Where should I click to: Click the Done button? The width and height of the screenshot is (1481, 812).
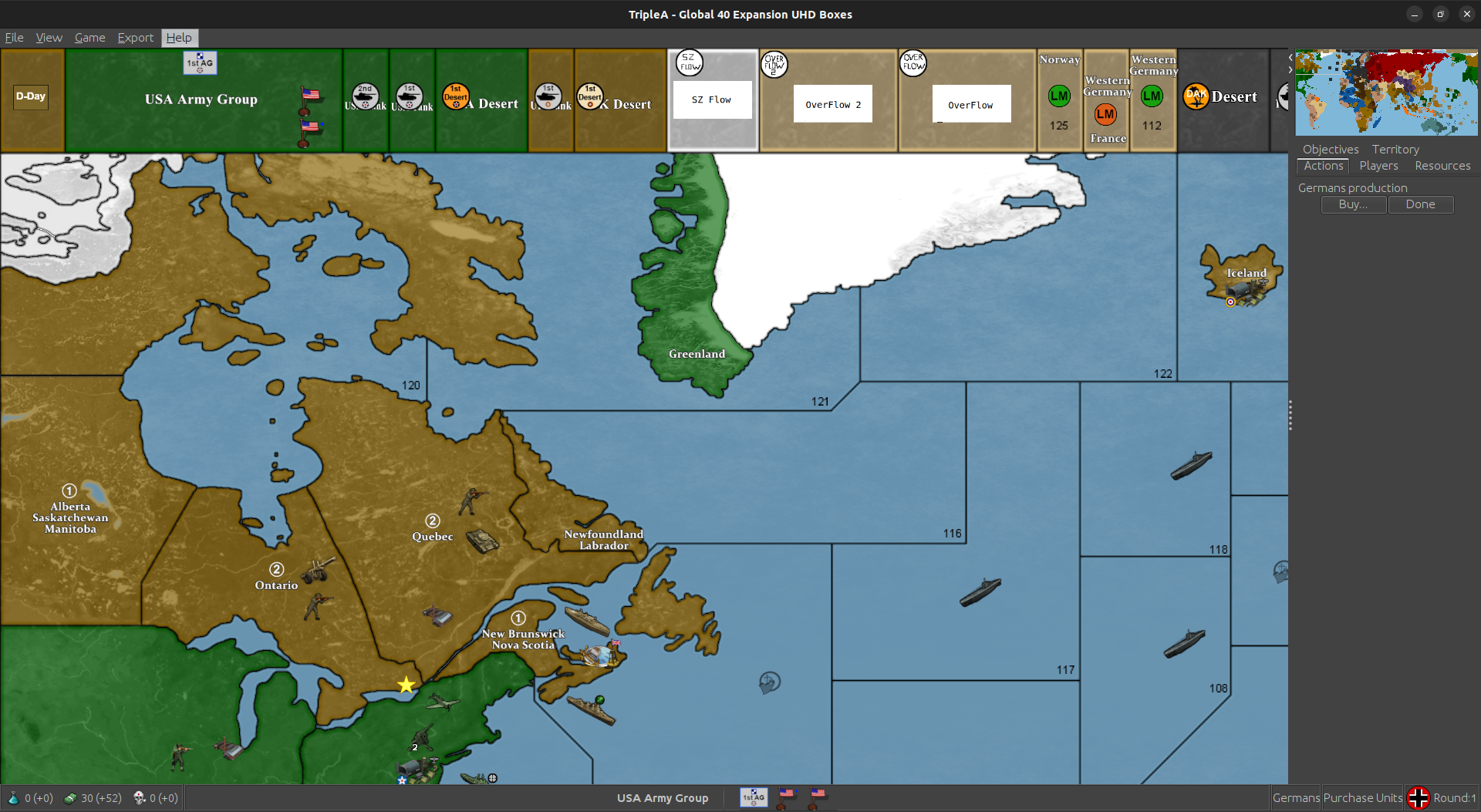pyautogui.click(x=1420, y=204)
